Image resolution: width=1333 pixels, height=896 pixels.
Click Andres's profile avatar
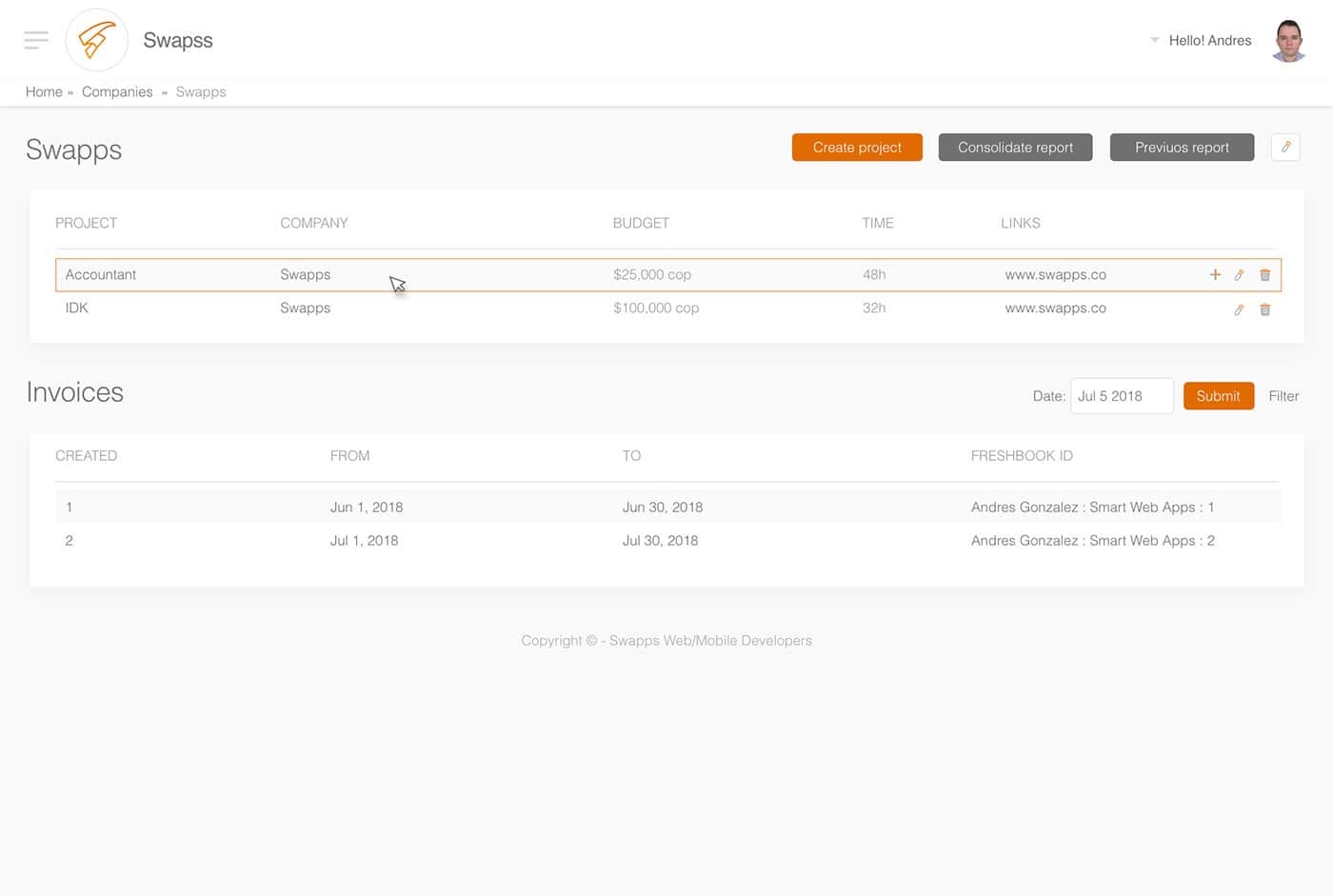(1289, 41)
